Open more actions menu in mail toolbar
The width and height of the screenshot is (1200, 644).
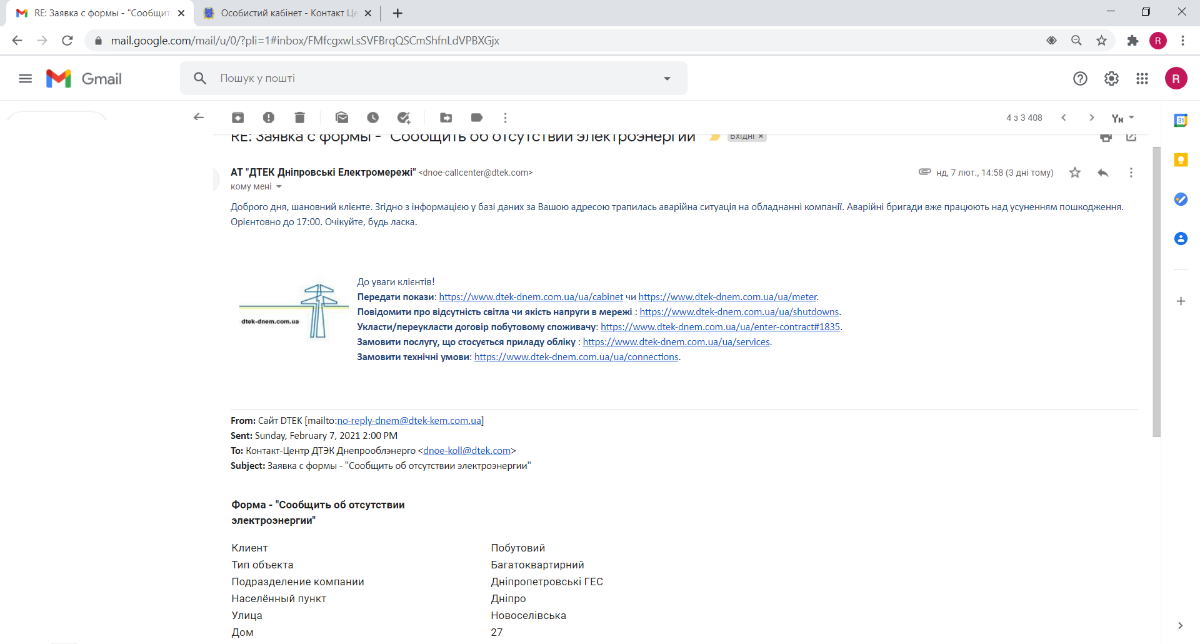point(505,117)
